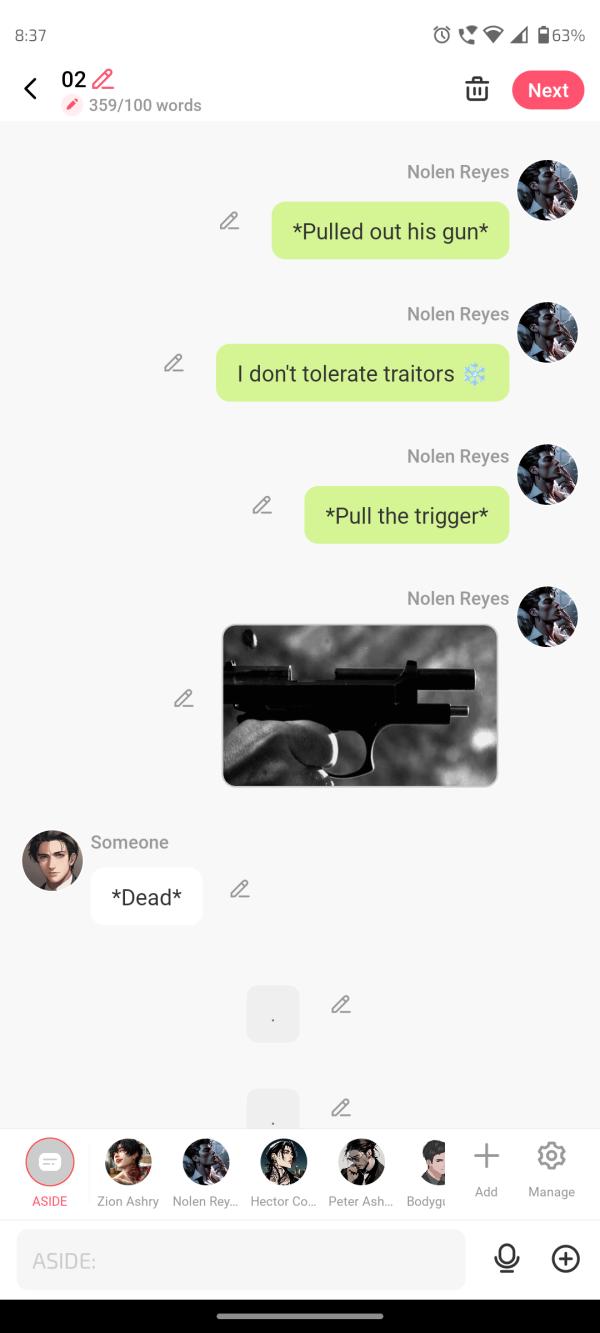Open attachments with circled plus icon
The image size is (600, 1333).
pyautogui.click(x=566, y=1259)
